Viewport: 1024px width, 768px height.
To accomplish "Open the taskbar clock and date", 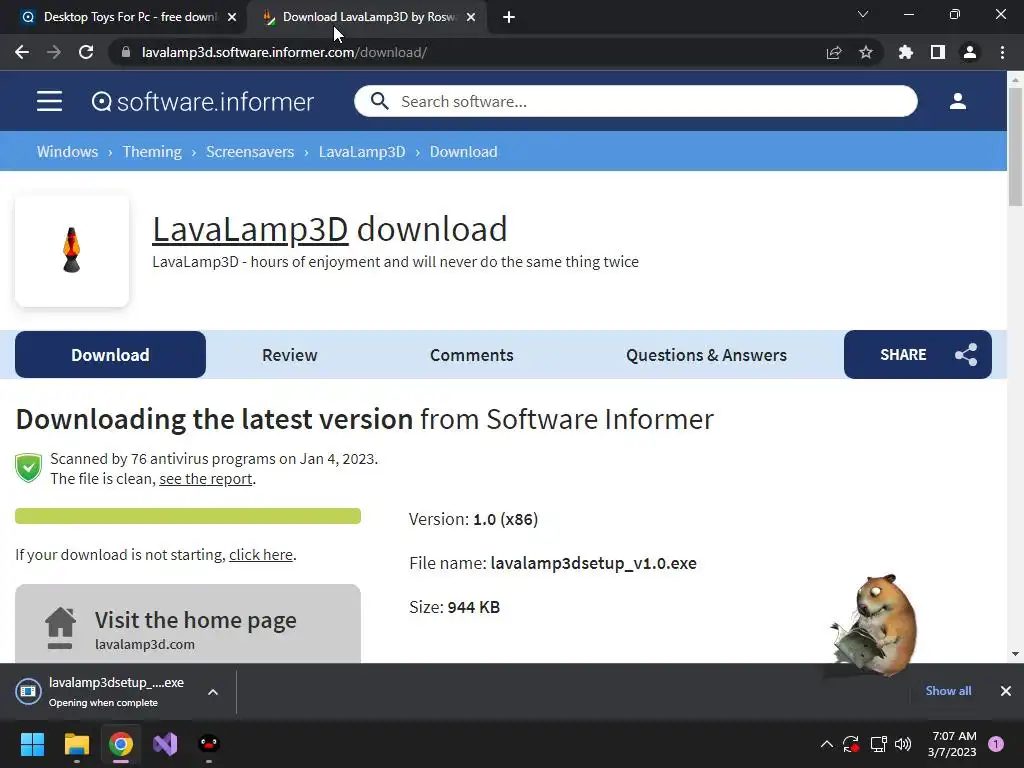I will coord(952,744).
